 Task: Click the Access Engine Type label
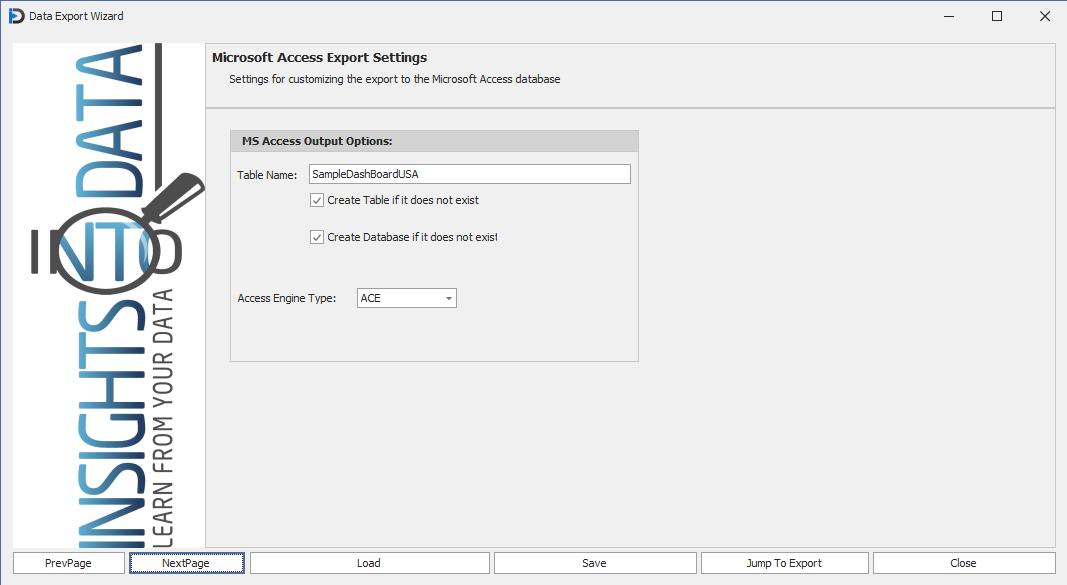287,298
